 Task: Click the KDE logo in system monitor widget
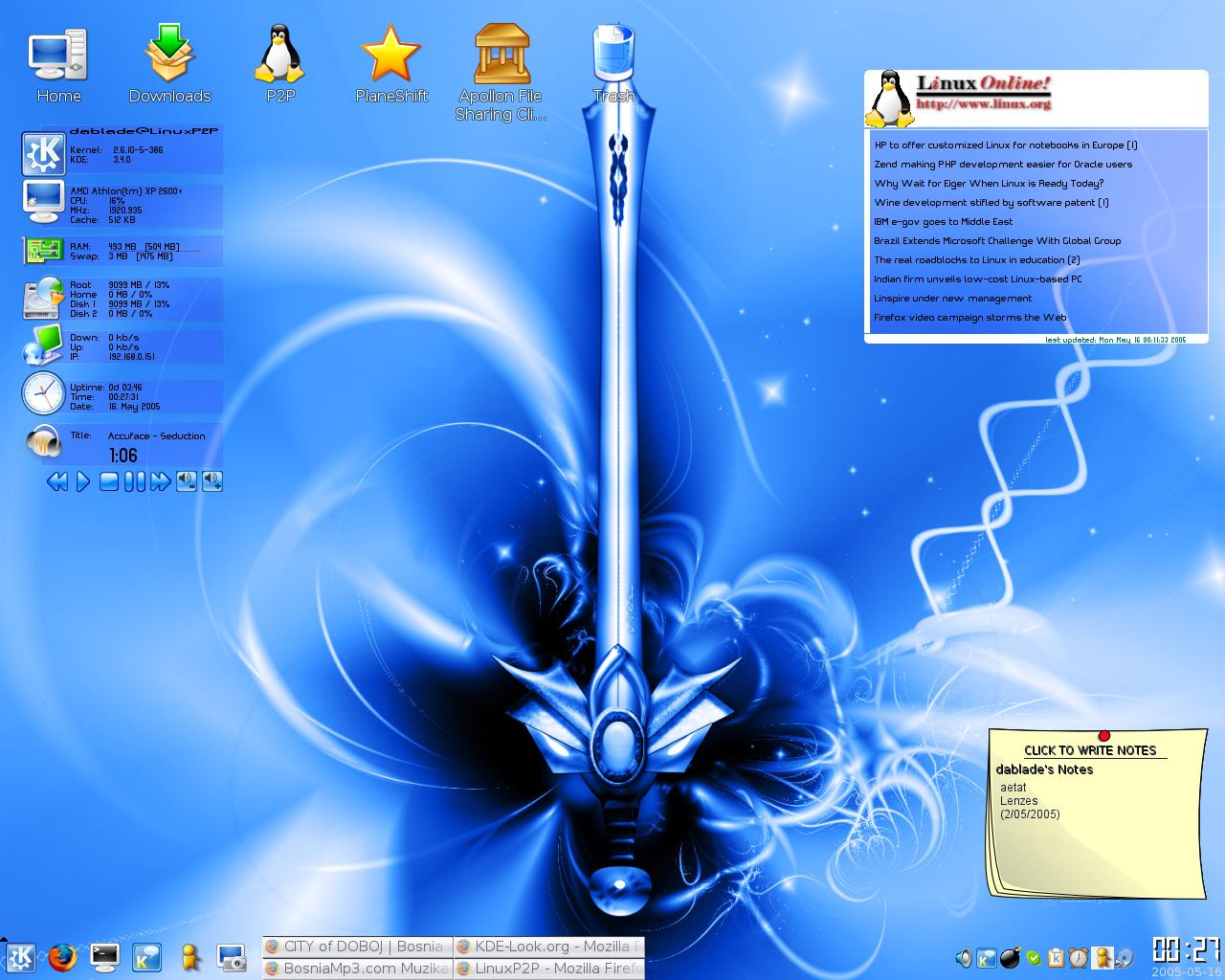click(x=43, y=153)
